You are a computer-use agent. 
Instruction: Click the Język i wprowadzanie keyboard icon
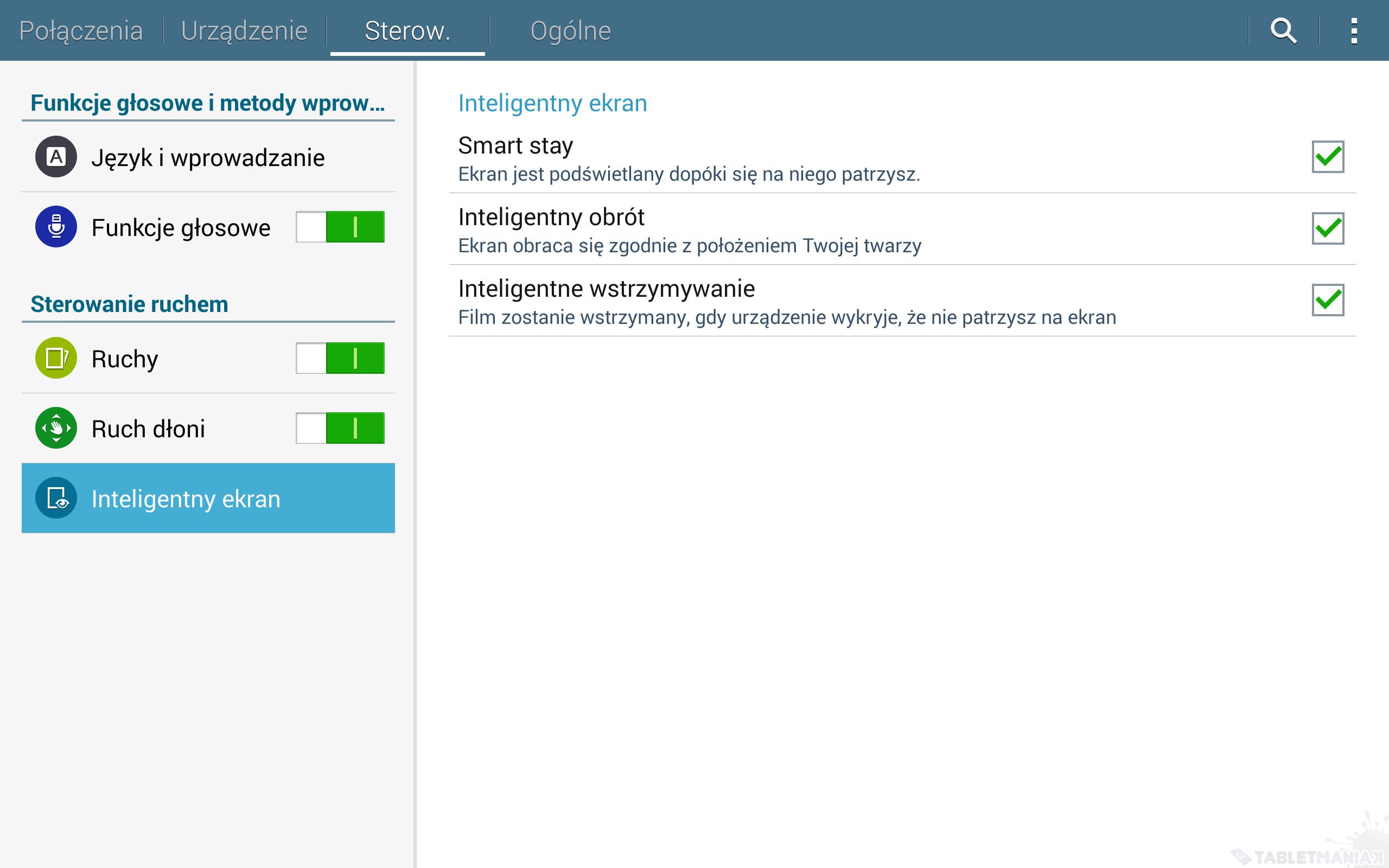[56, 157]
